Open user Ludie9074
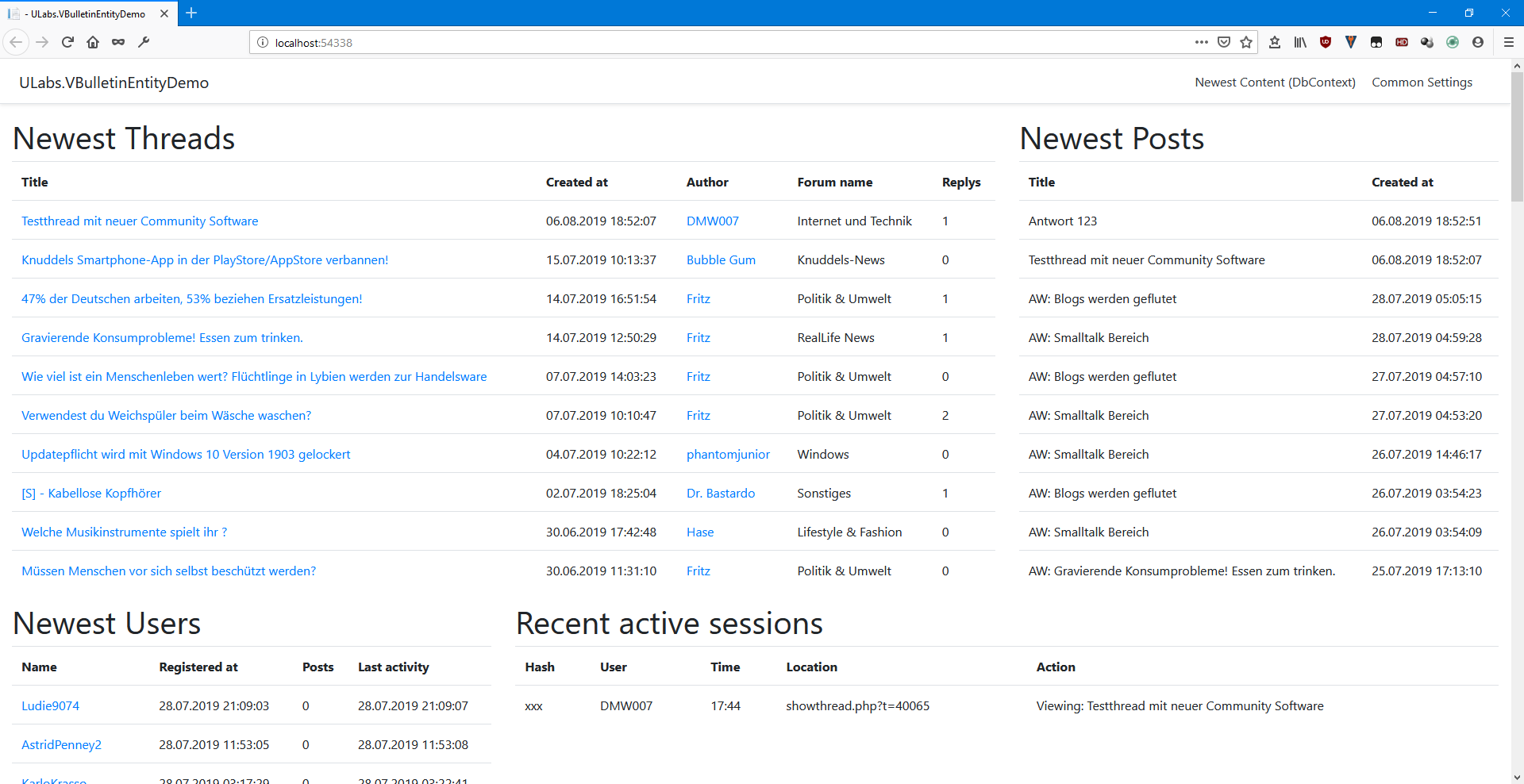This screenshot has width=1524, height=784. tap(50, 706)
